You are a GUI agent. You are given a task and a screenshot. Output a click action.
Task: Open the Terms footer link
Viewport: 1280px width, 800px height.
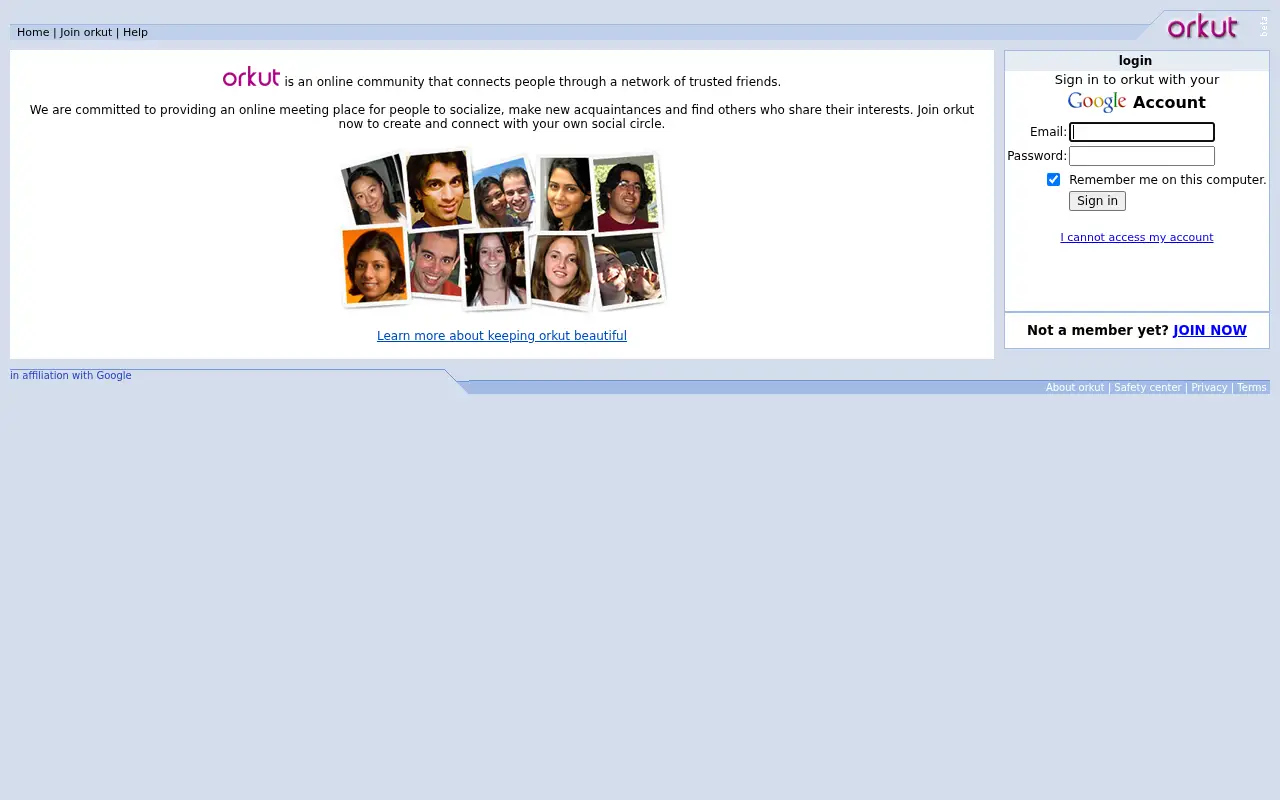pyautogui.click(x=1252, y=388)
